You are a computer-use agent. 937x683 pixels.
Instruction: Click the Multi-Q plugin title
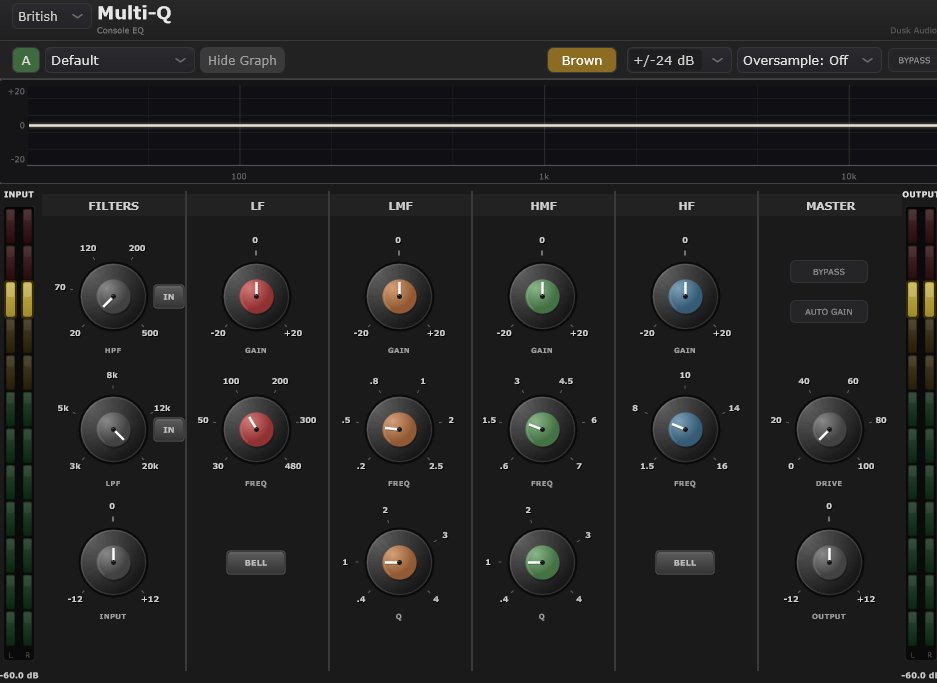pyautogui.click(x=134, y=13)
